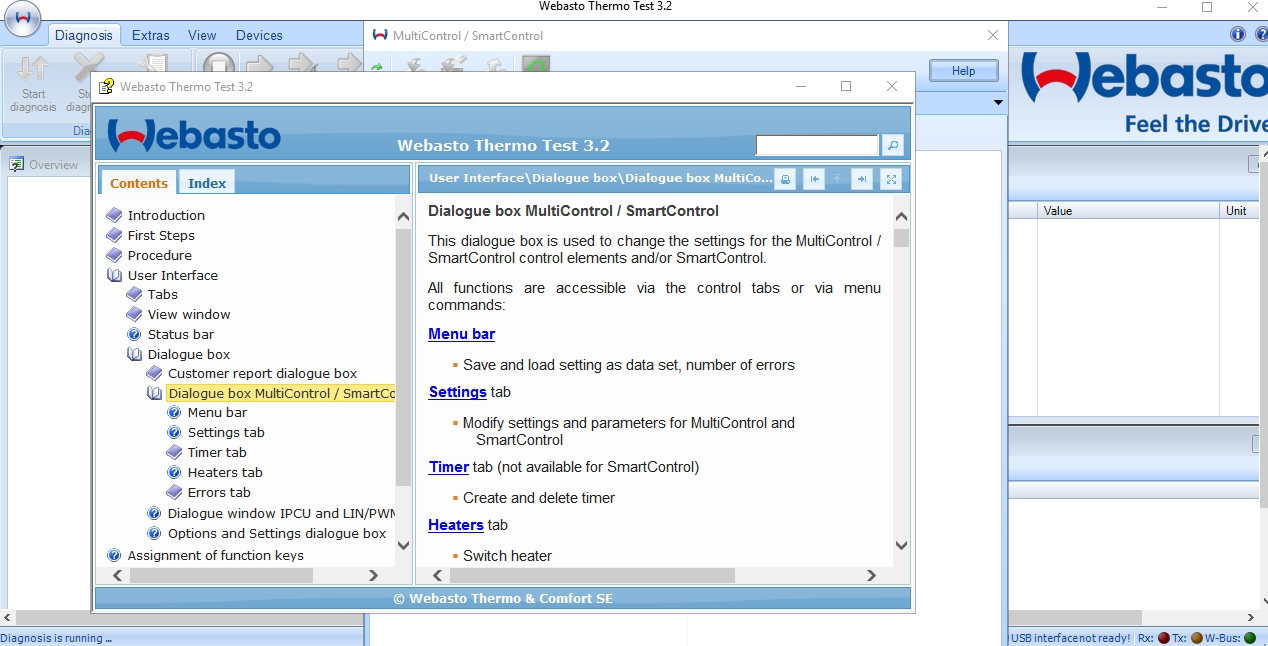Click the Status bar topic icon

[x=134, y=334]
